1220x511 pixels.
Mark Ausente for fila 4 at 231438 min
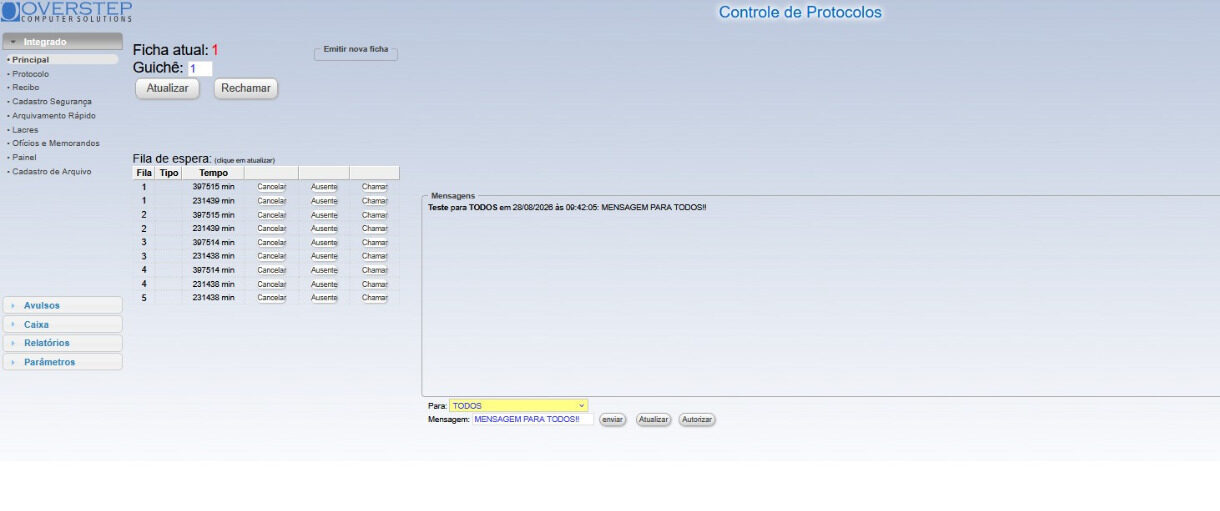pyautogui.click(x=324, y=284)
